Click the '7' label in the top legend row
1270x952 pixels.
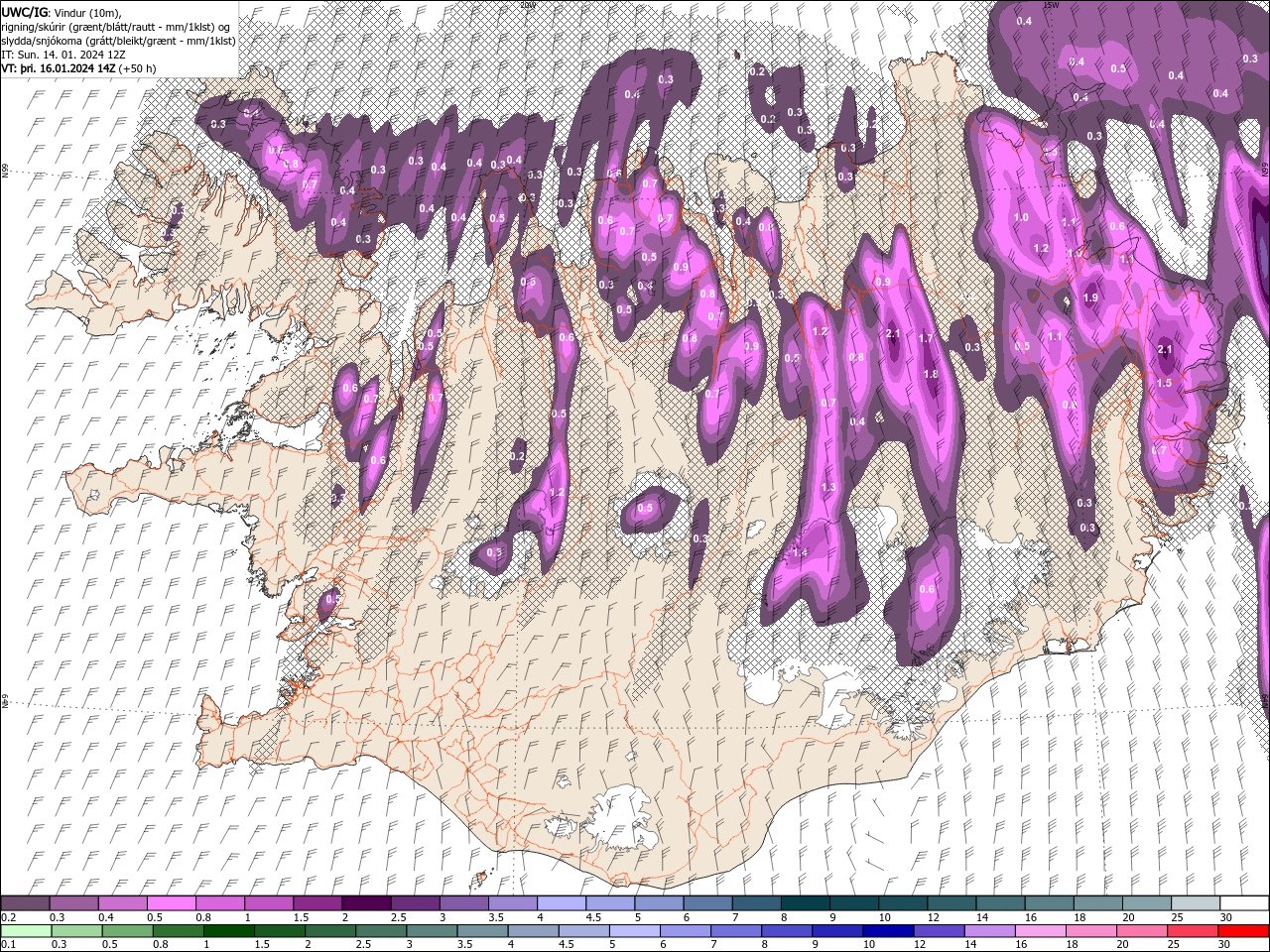point(735,917)
